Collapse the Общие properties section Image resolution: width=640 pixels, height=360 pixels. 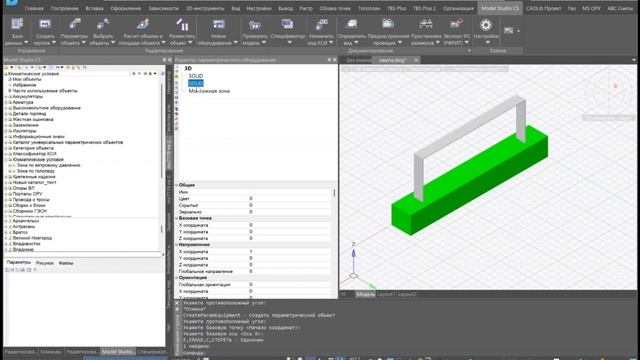click(x=177, y=185)
